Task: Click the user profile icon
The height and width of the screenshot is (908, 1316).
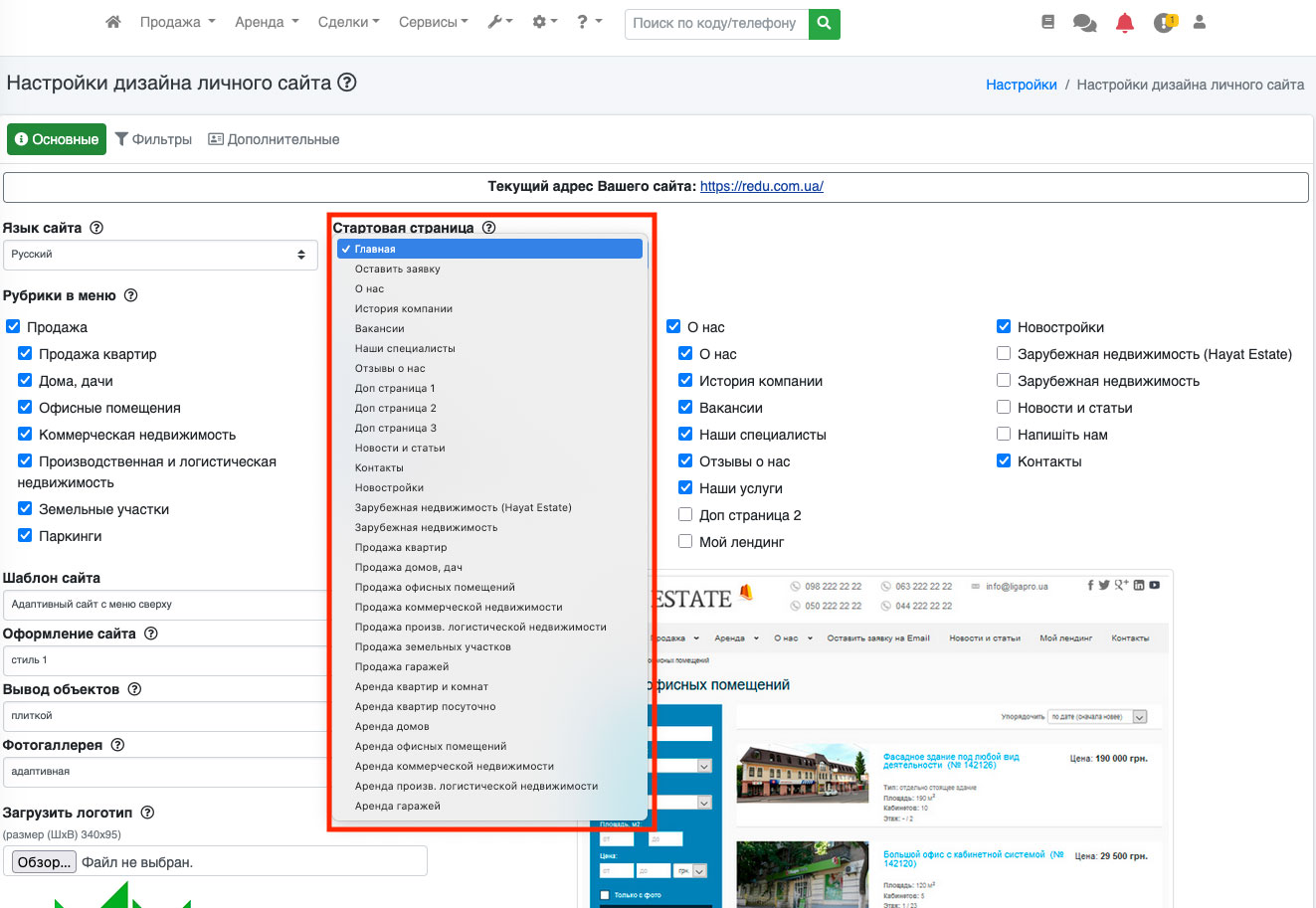Action: coord(1200,22)
